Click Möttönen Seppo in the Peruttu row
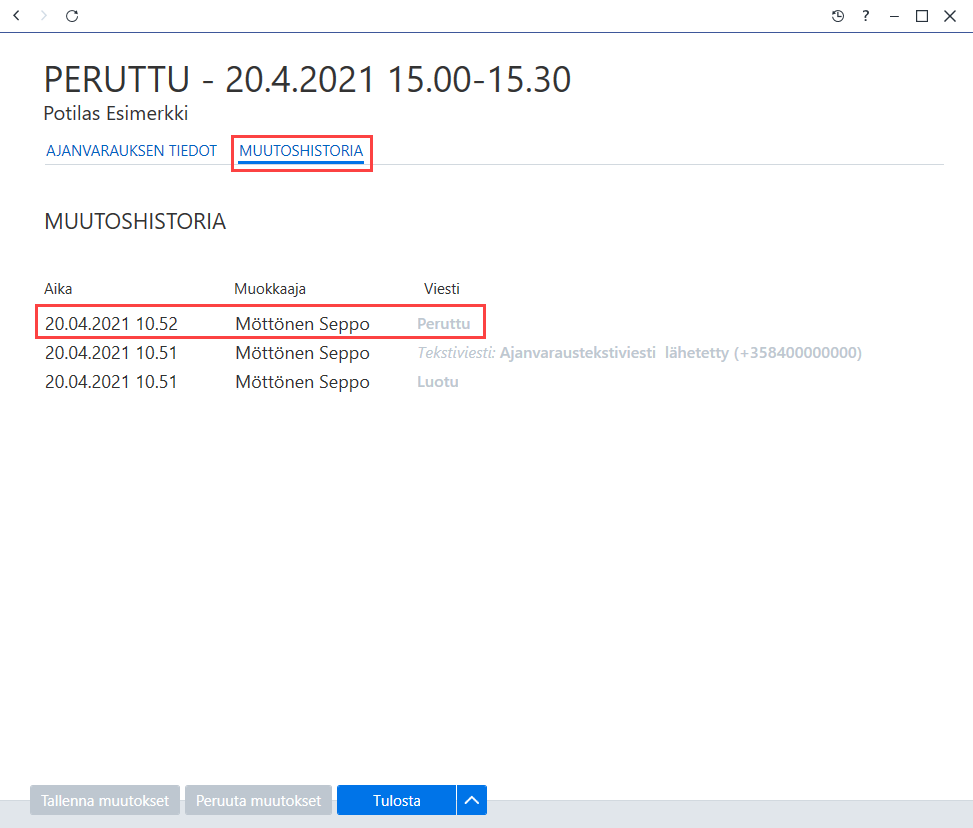 coord(303,324)
